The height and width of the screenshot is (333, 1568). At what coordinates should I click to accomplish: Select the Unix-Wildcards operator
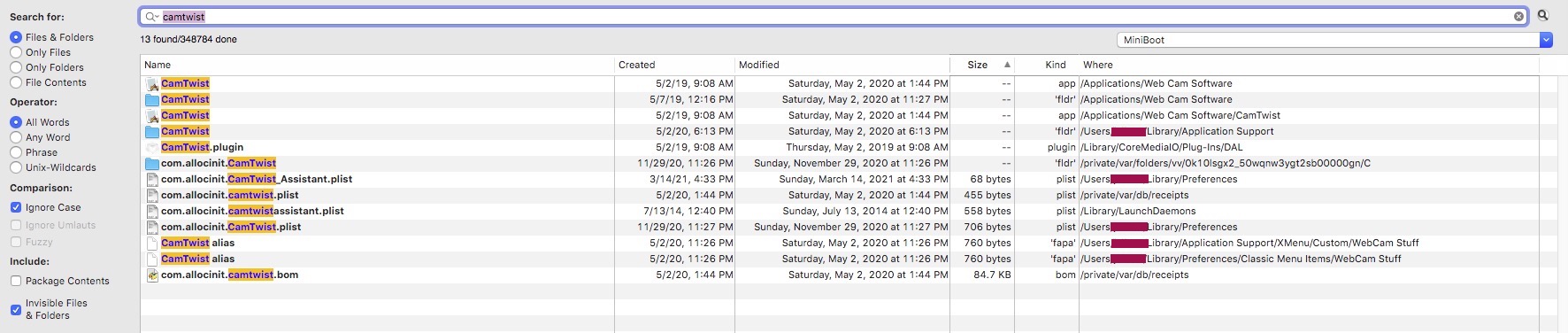pos(16,167)
